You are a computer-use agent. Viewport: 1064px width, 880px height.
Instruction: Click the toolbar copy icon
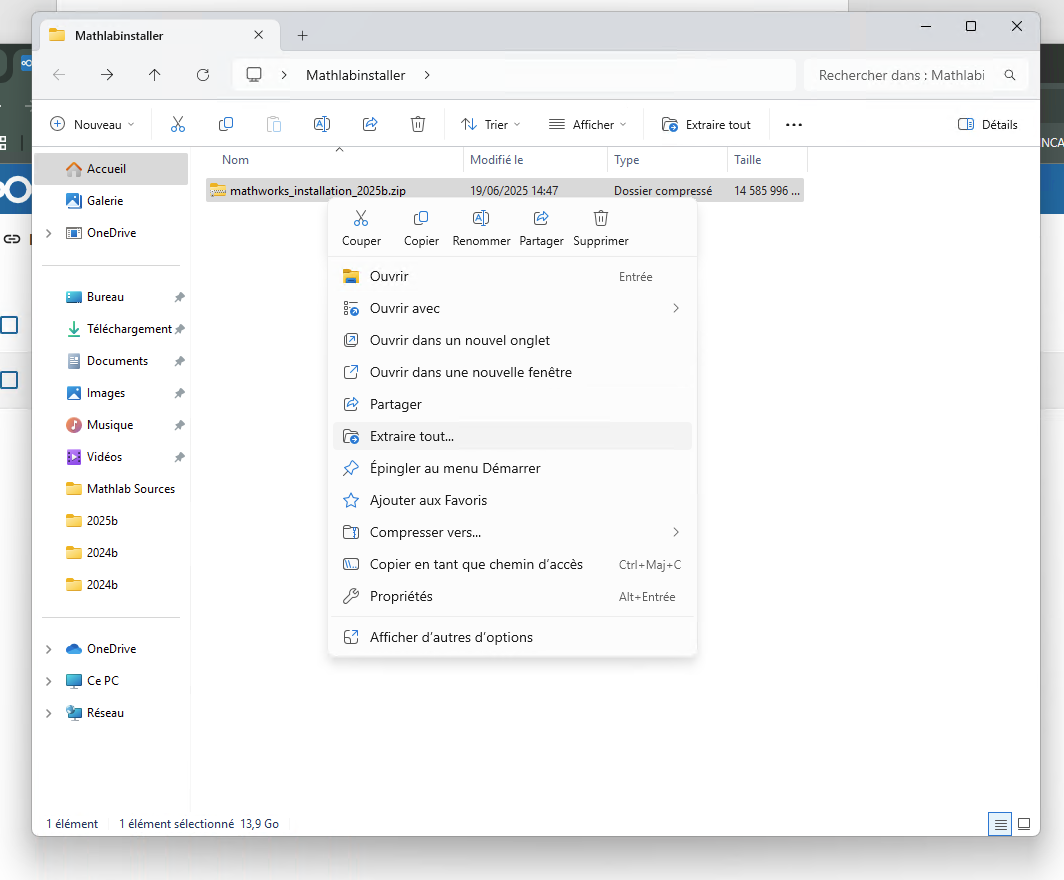point(226,124)
